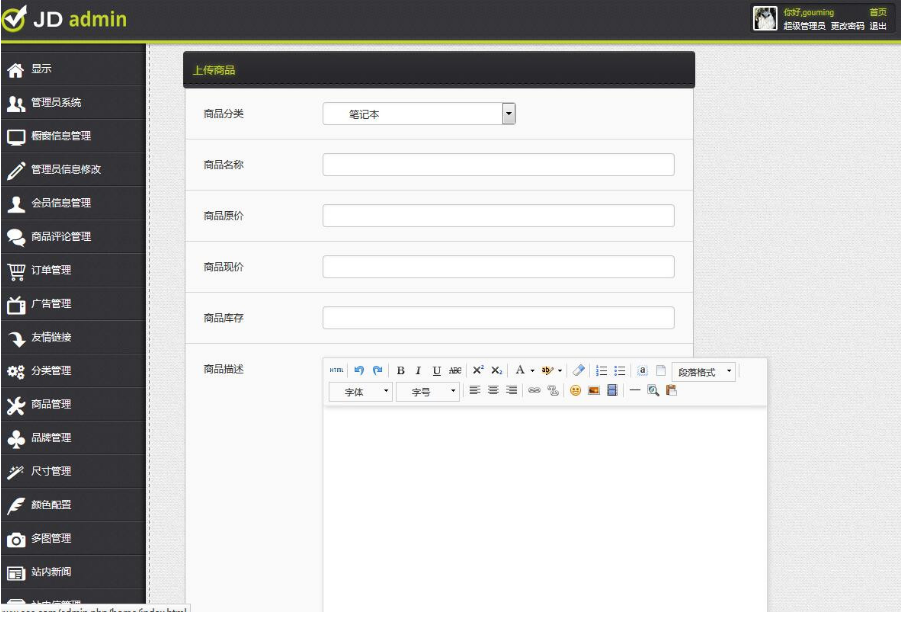This screenshot has height=623, width=902.
Task: Click the search/preview magnifier icon
Action: pyautogui.click(x=653, y=391)
